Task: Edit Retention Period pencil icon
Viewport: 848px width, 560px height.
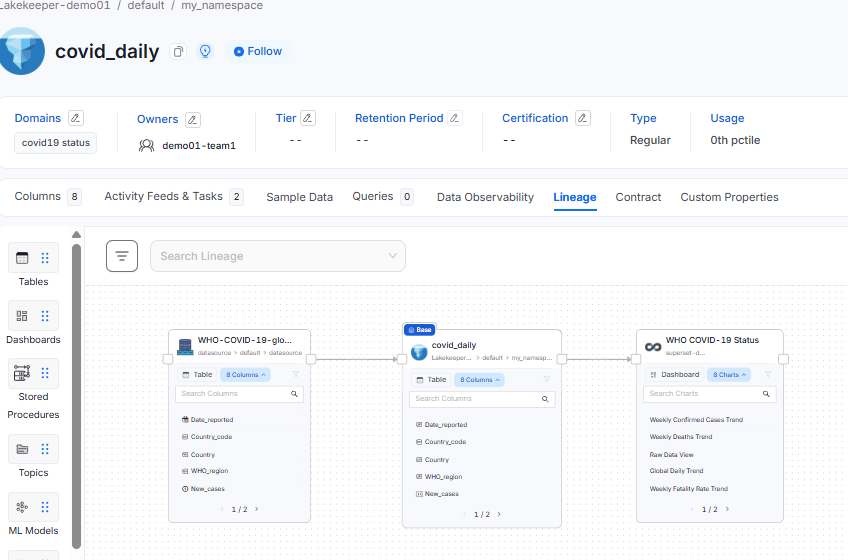Action: (455, 118)
